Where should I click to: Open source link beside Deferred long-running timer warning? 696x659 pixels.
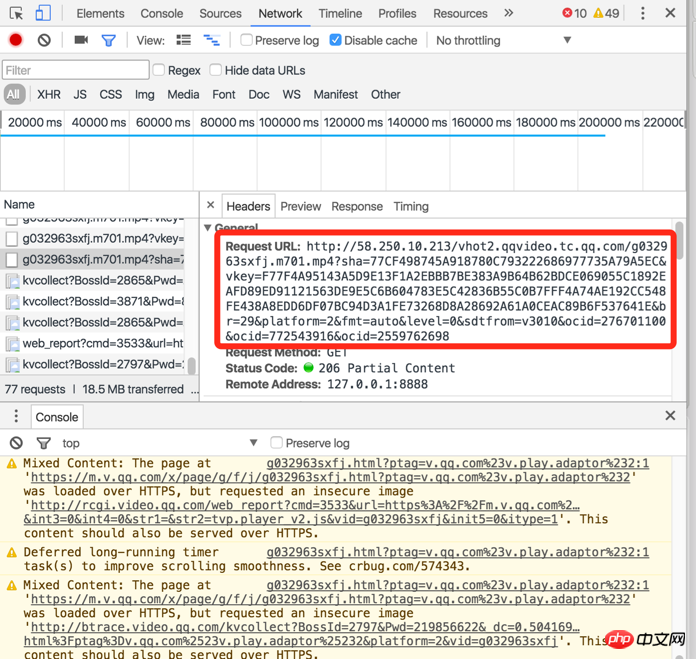(x=457, y=552)
